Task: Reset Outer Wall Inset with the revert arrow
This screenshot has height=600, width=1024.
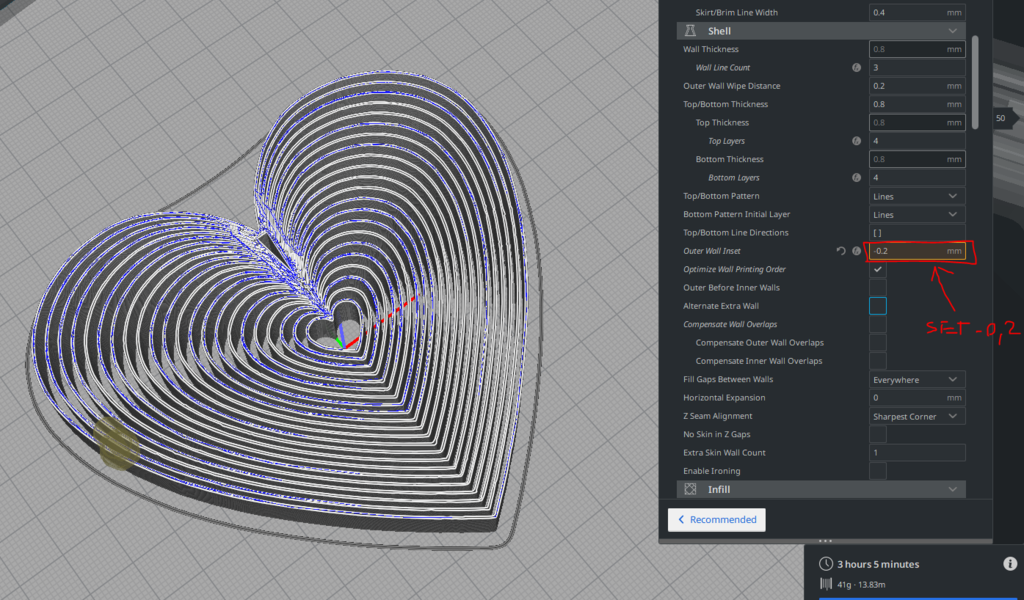Action: point(840,251)
